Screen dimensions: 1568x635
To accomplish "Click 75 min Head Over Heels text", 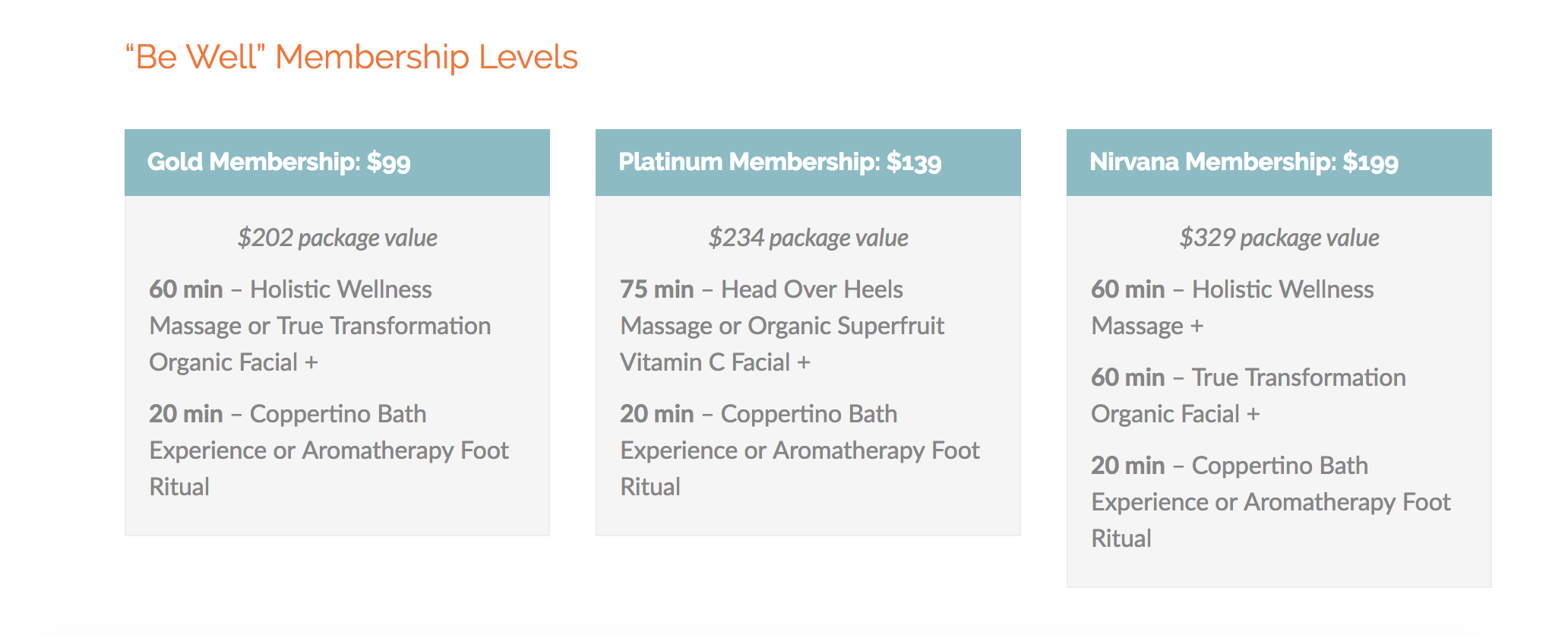I will tap(761, 289).
